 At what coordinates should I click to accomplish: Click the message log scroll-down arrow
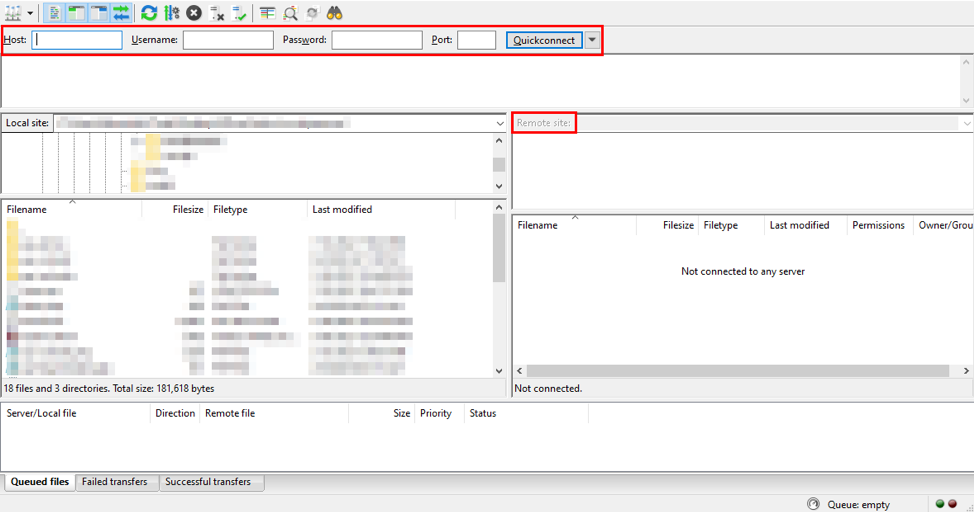pos(966,100)
